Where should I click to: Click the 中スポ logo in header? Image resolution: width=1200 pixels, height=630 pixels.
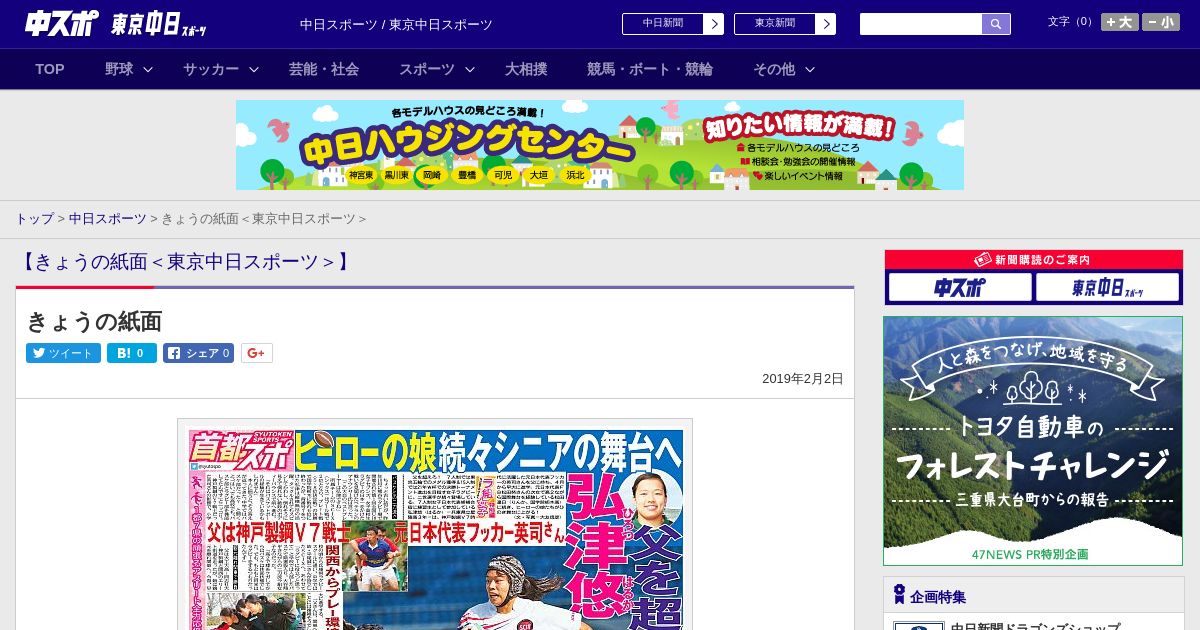pyautogui.click(x=62, y=23)
